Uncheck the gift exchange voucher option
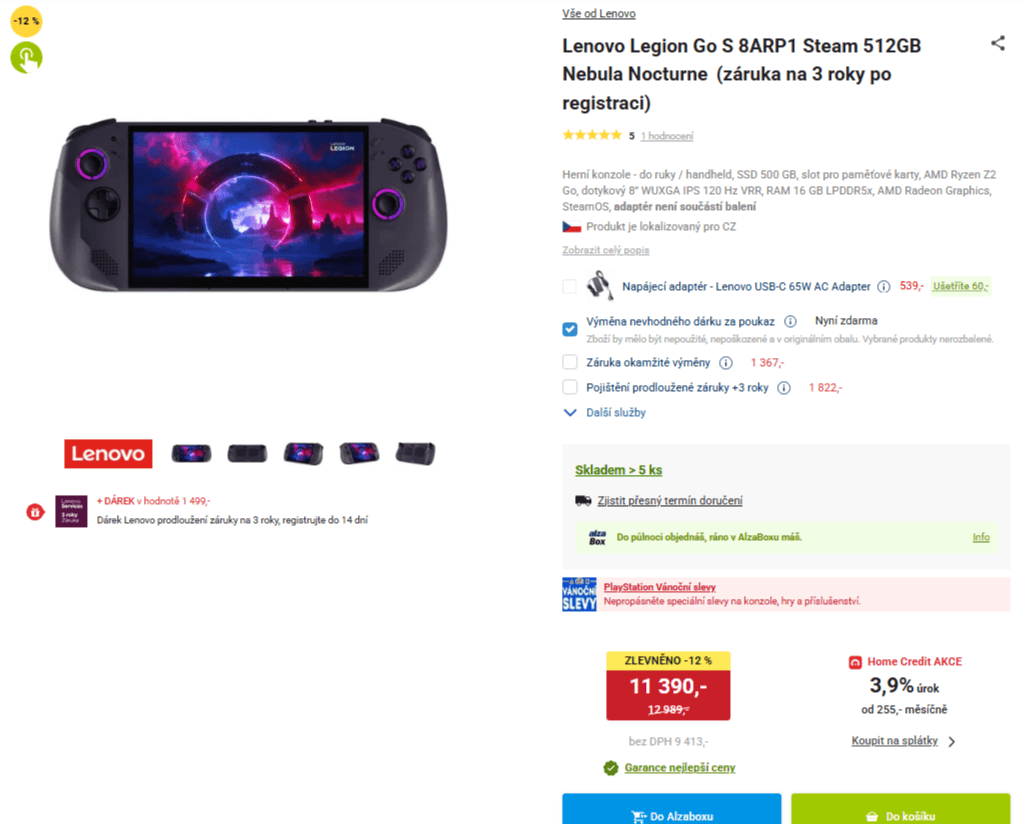 (570, 329)
